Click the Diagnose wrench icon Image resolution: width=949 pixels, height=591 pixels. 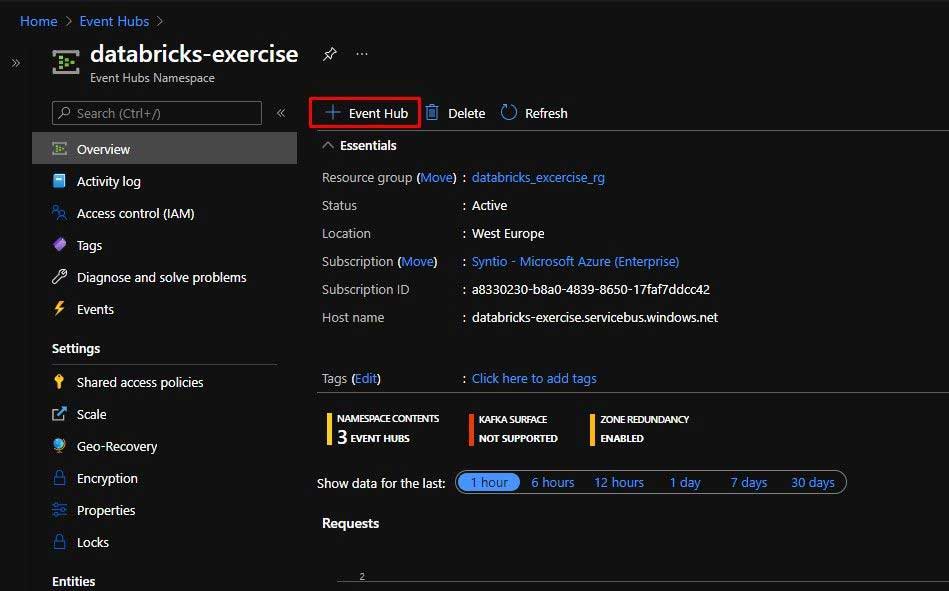(59, 277)
